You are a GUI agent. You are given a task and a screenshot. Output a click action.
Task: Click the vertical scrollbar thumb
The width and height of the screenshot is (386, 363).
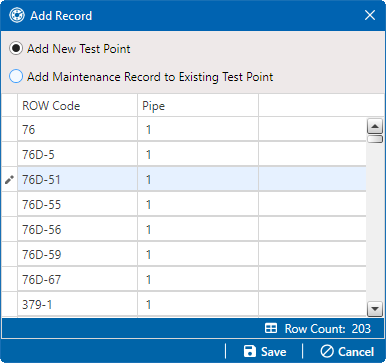tap(375, 139)
